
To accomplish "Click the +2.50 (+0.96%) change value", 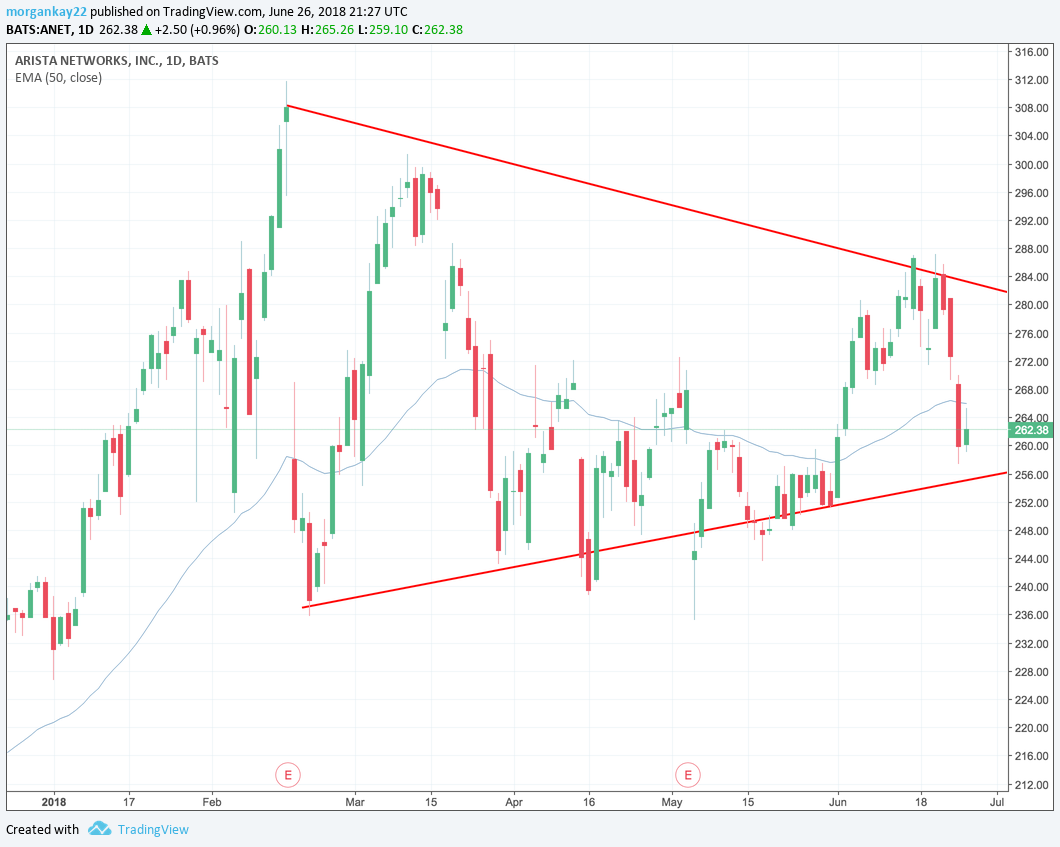I will coord(197,30).
